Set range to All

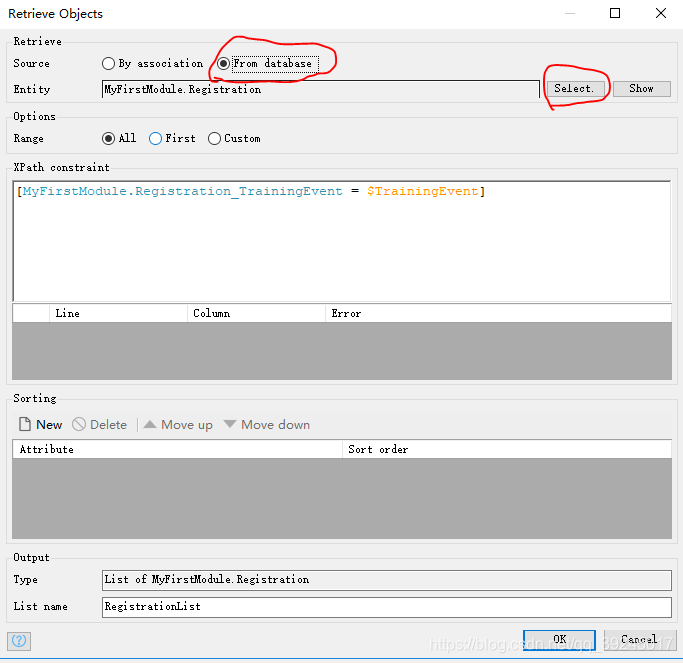[109, 138]
